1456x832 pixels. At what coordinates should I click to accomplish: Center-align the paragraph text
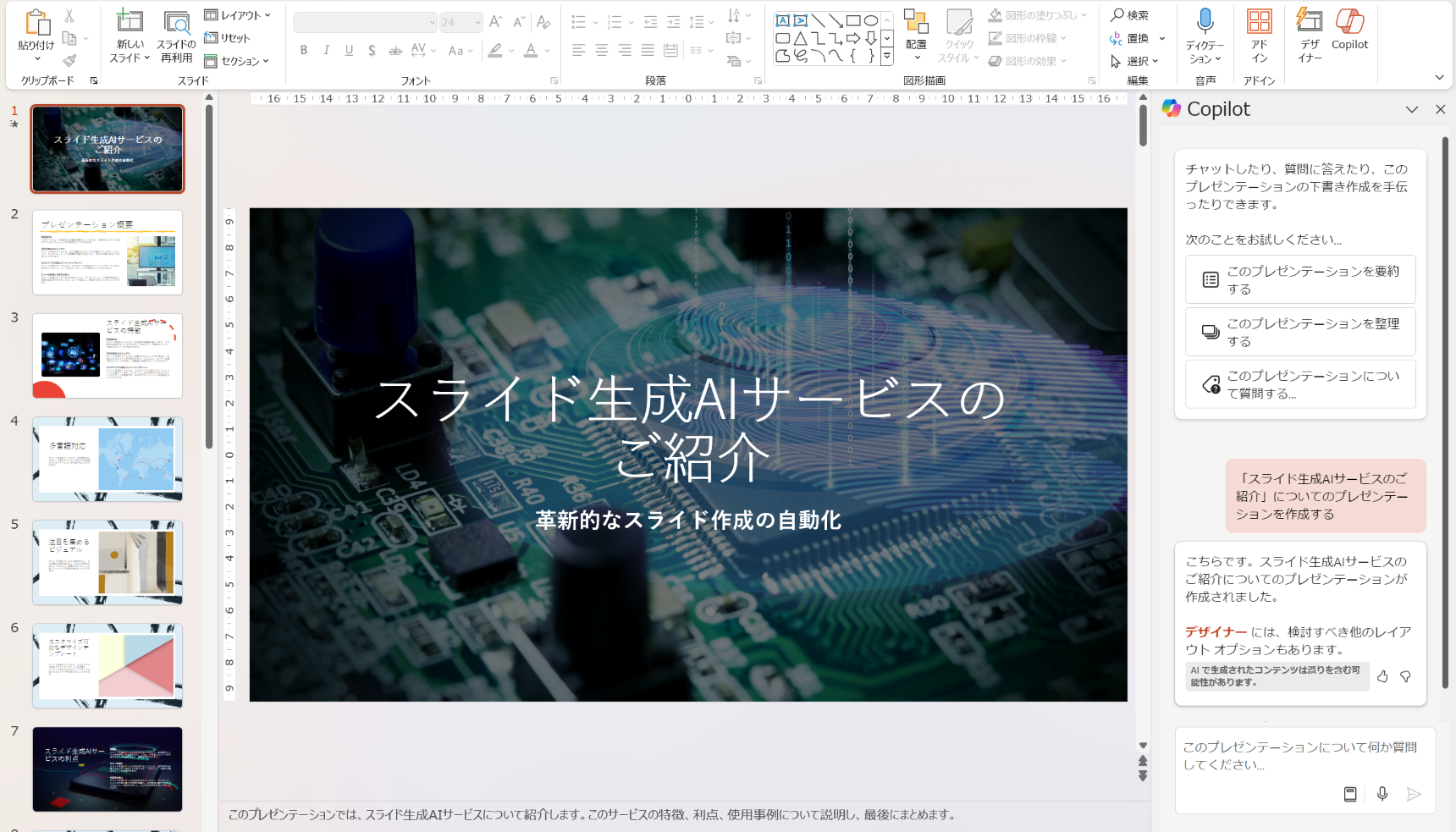point(602,51)
